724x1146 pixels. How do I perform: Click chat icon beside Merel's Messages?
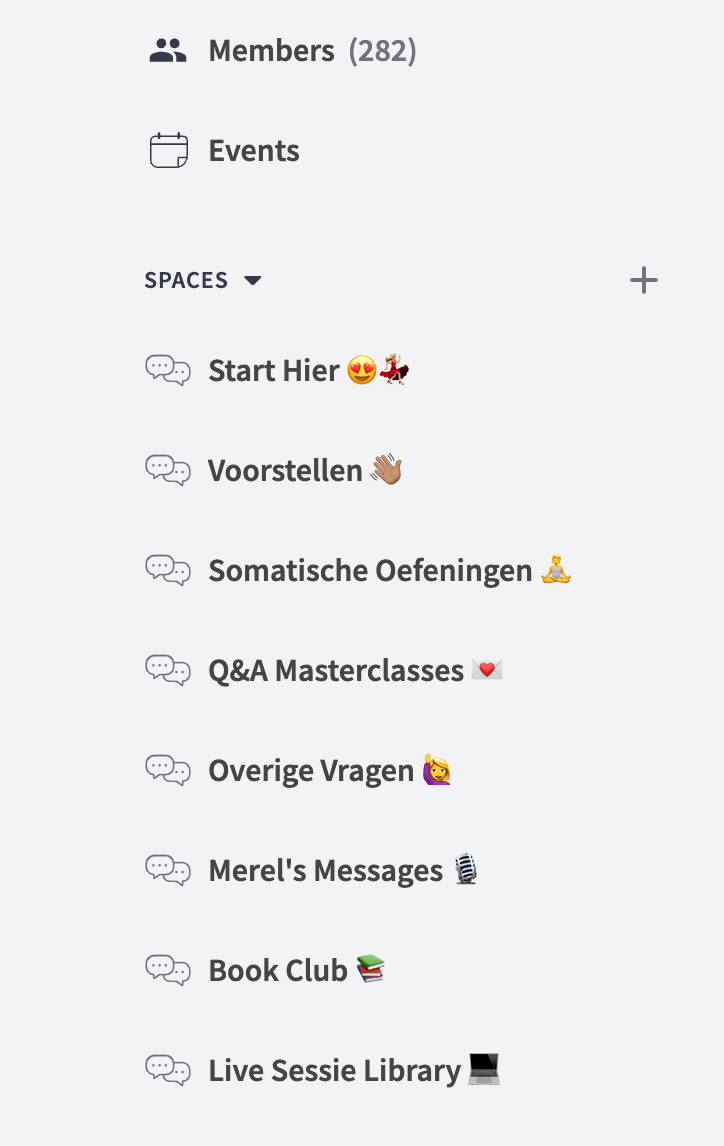click(168, 870)
